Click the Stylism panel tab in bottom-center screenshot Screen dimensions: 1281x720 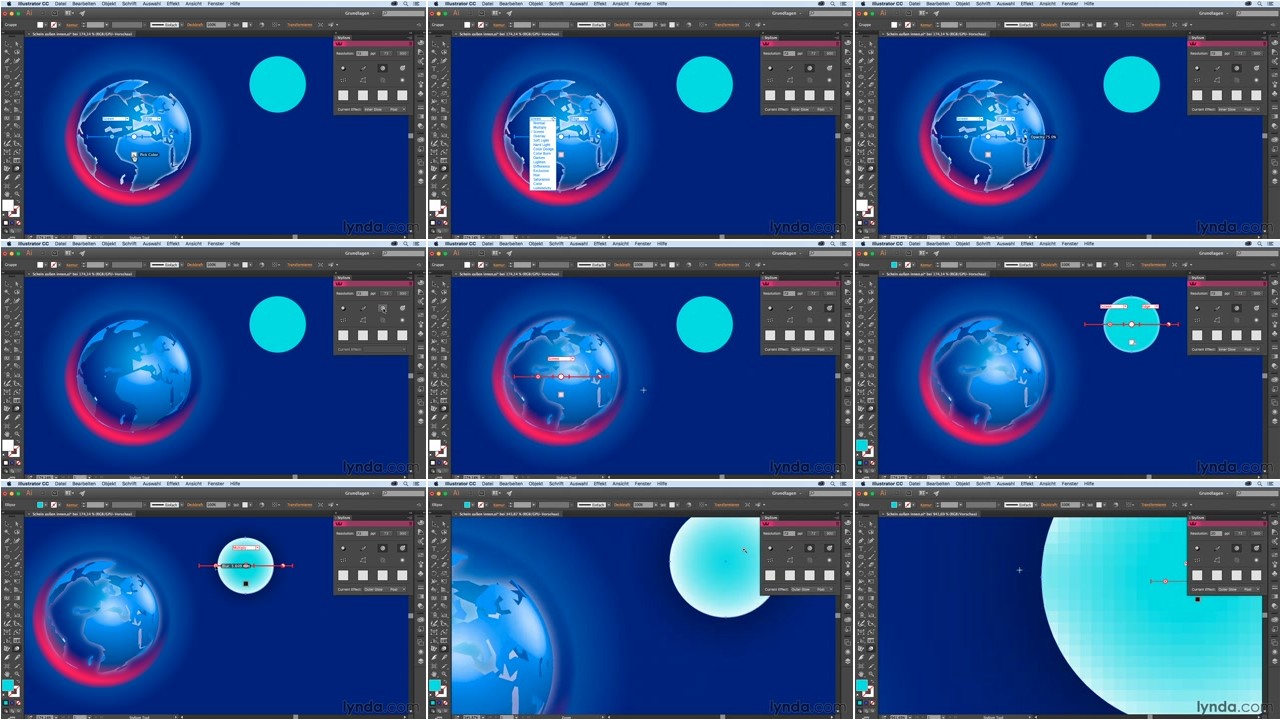pyautogui.click(x=772, y=517)
